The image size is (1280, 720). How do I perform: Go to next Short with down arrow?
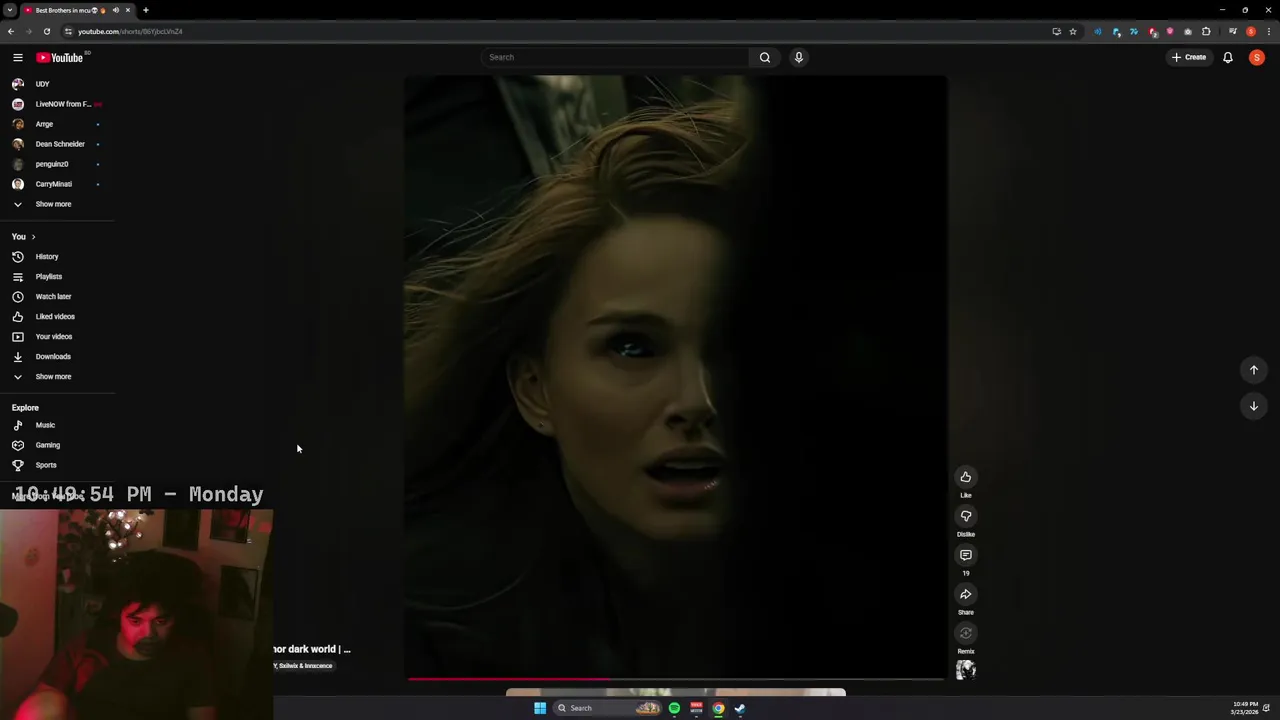[x=1253, y=406]
